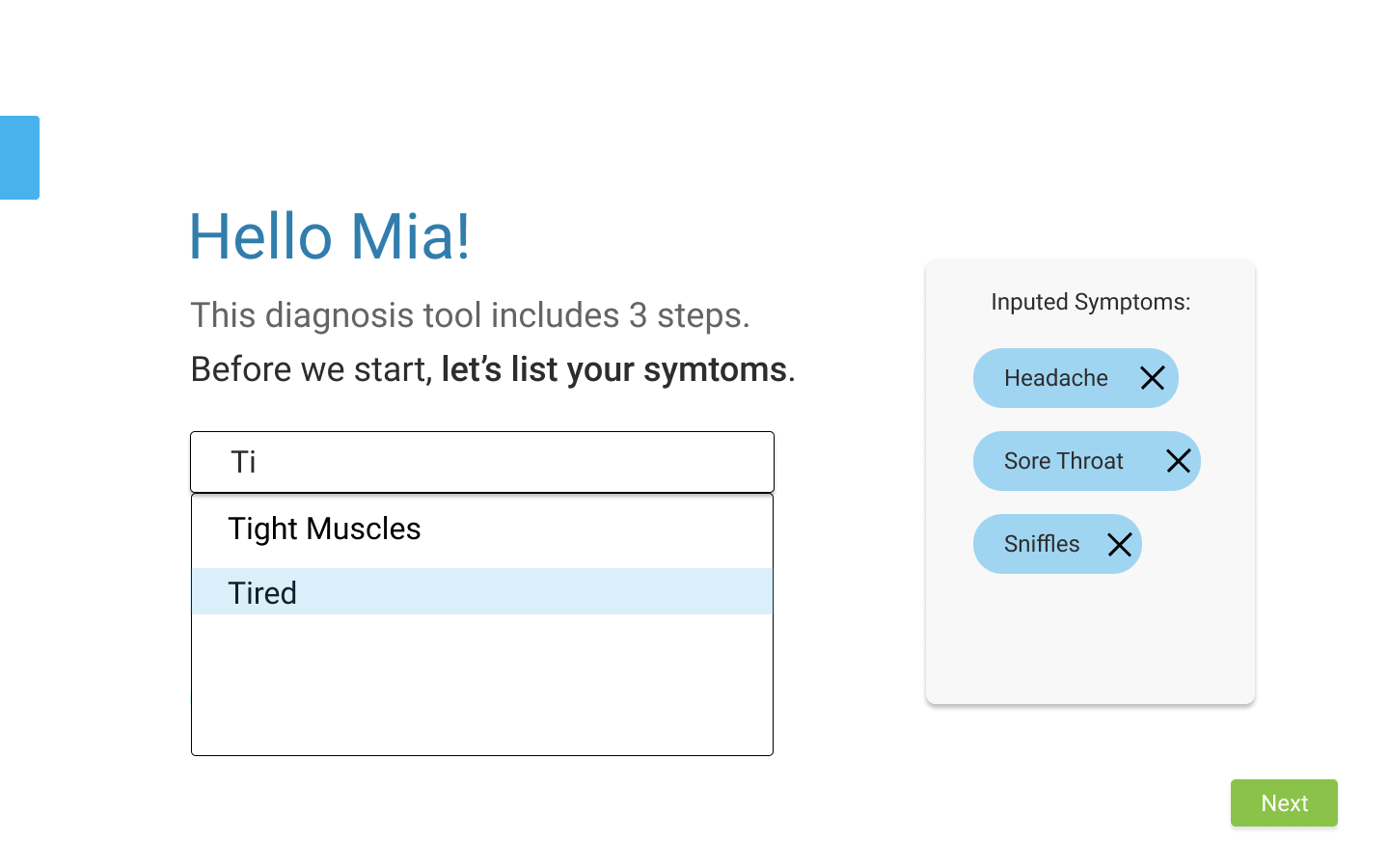Click the word "Mia!" in the greeting
Viewport: 1389px width, 868px height.
[410, 236]
